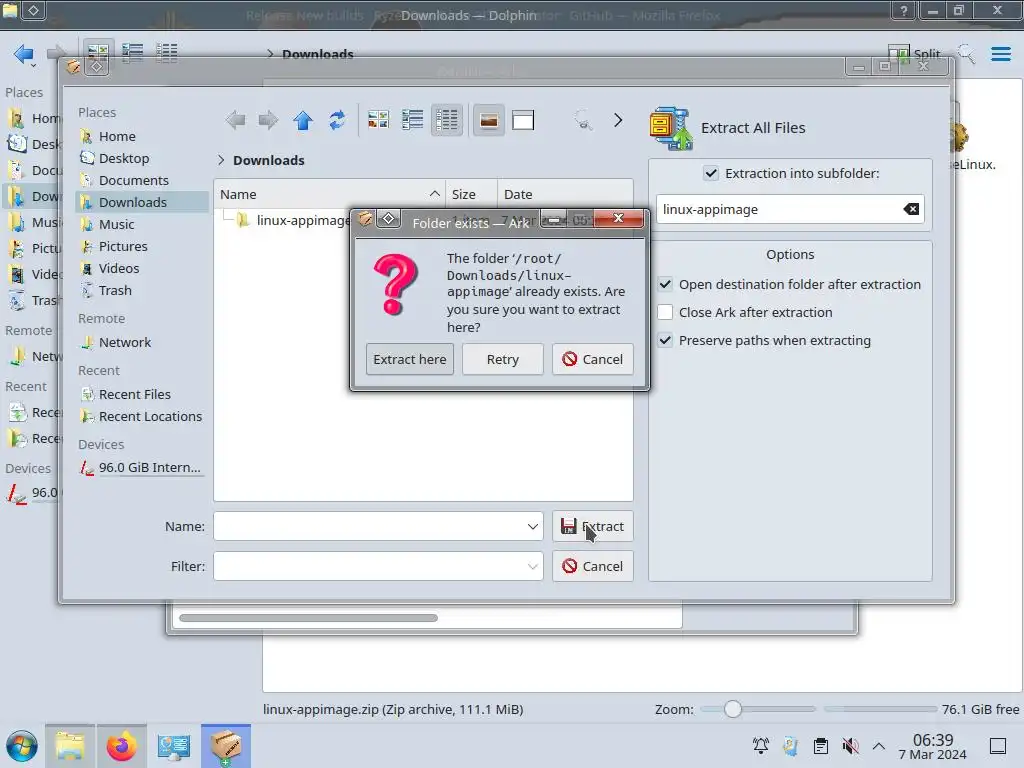Clear the subfolder name field
The image size is (1024, 768).
pos(911,209)
